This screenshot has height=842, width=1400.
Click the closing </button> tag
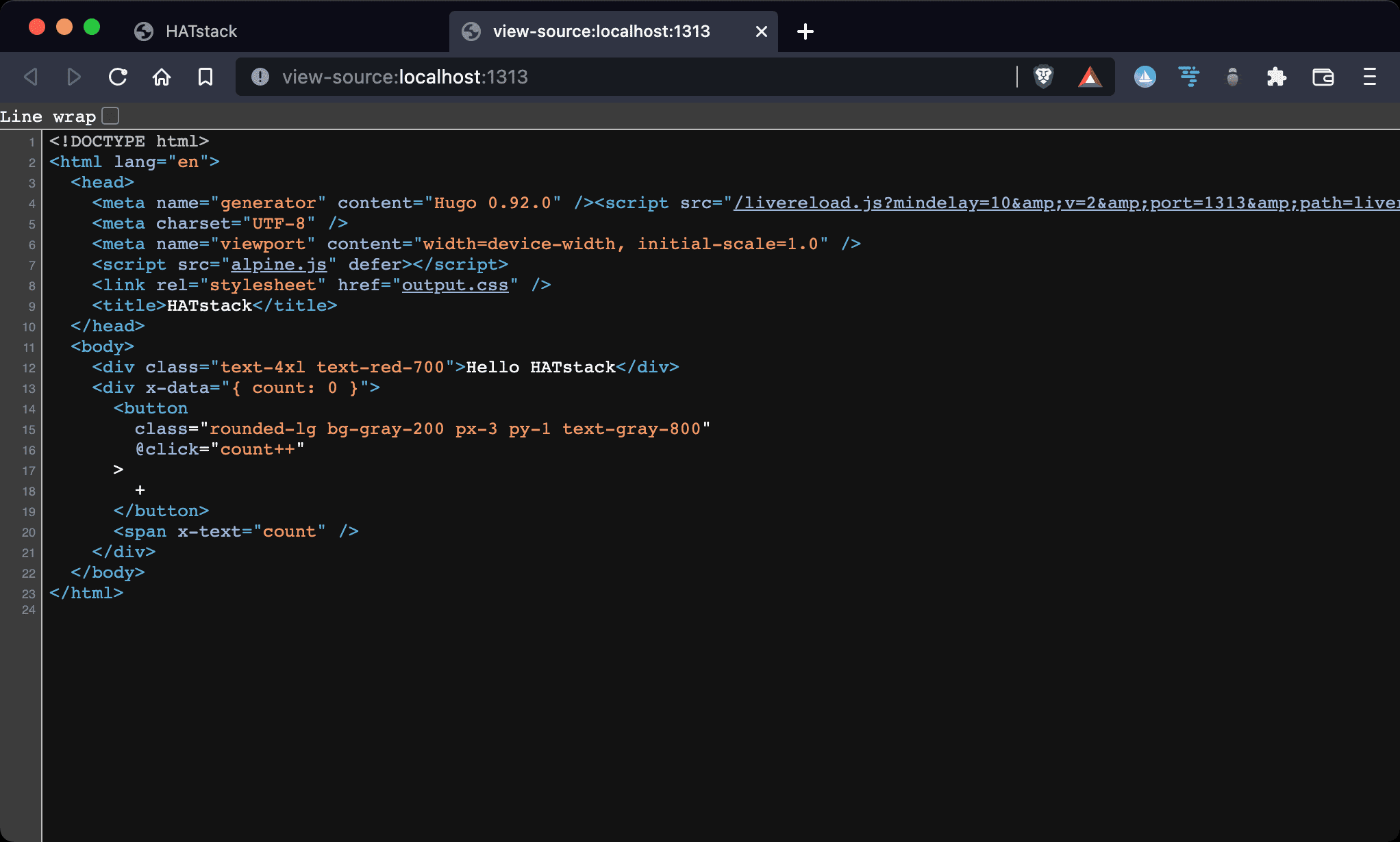[x=161, y=511]
